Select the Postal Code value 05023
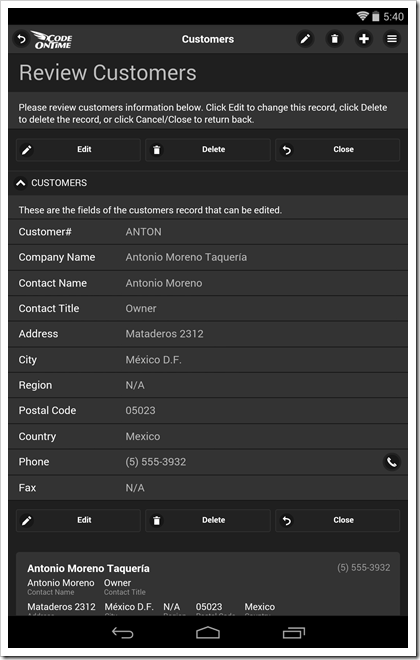The image size is (420, 660). [141, 410]
